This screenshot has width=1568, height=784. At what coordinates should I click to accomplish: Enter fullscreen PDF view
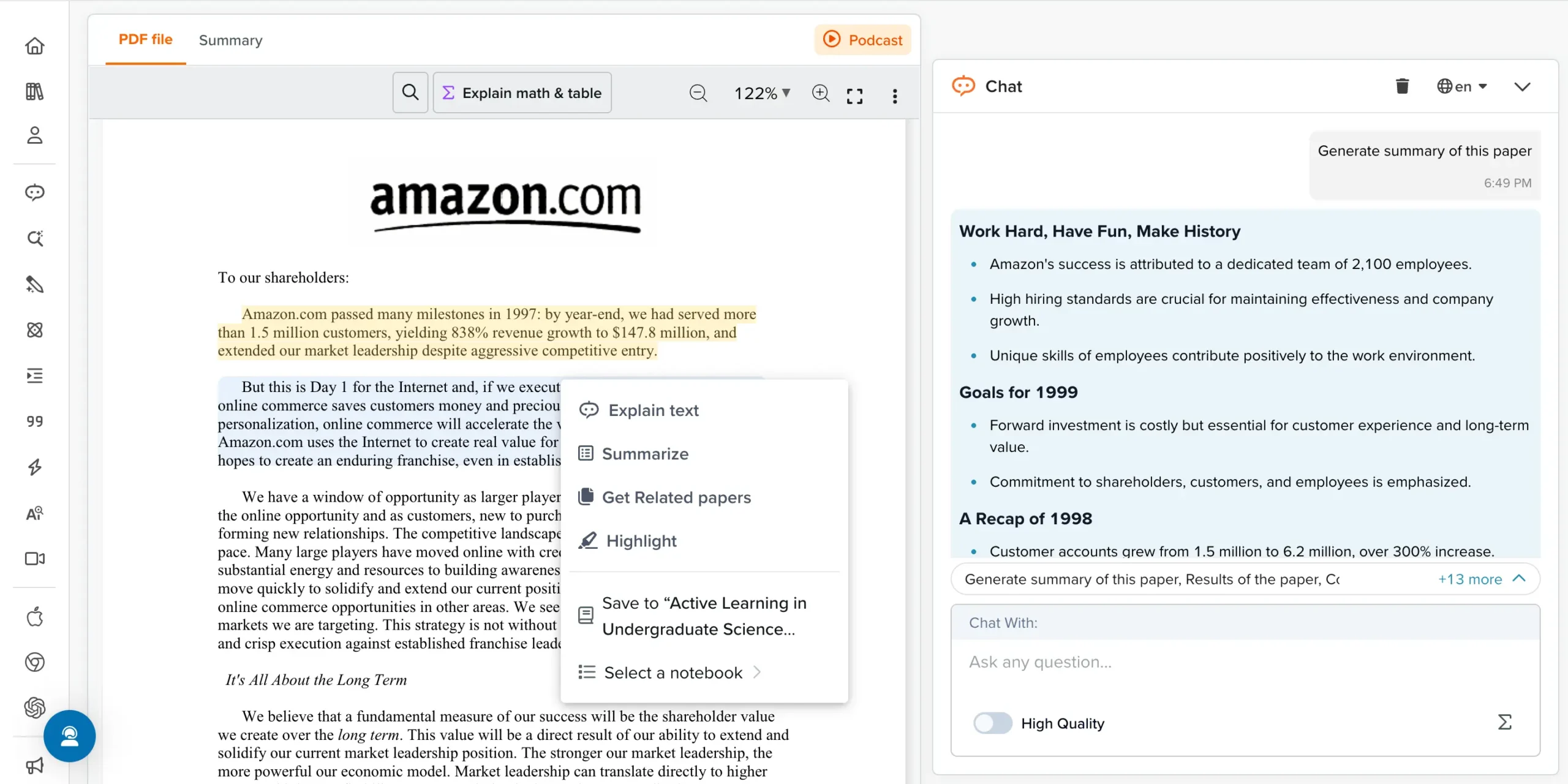pos(854,96)
